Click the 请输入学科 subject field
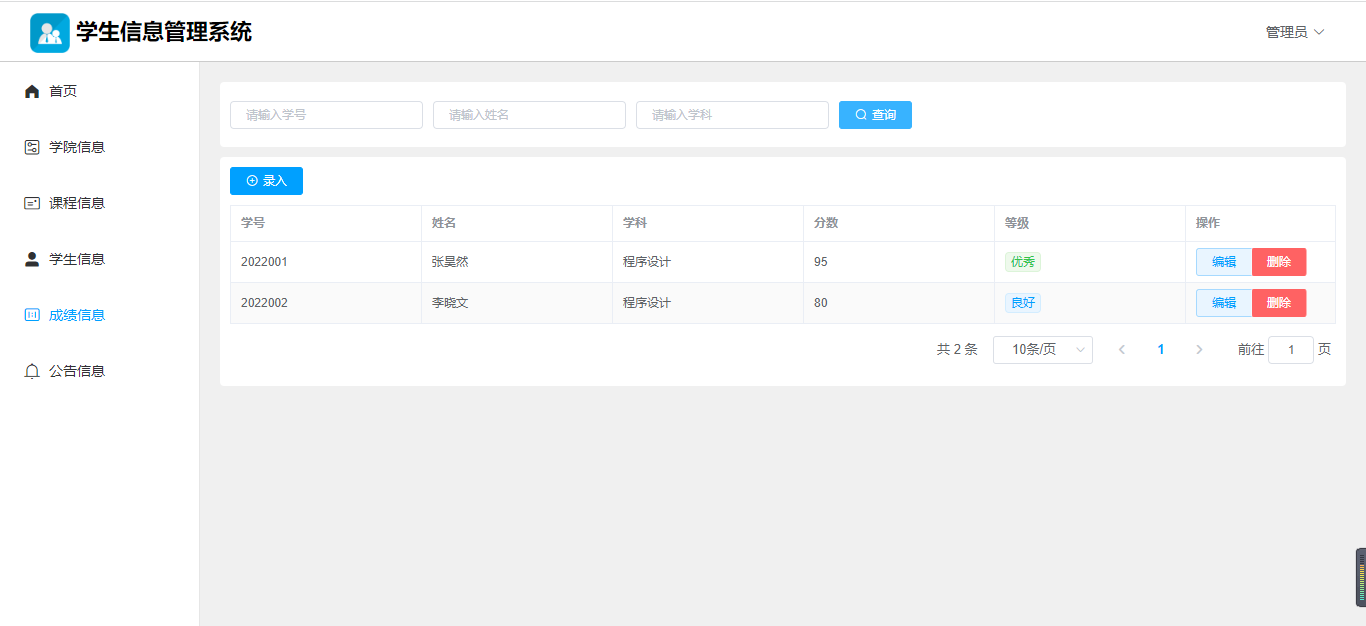The height and width of the screenshot is (626, 1366). click(x=732, y=115)
